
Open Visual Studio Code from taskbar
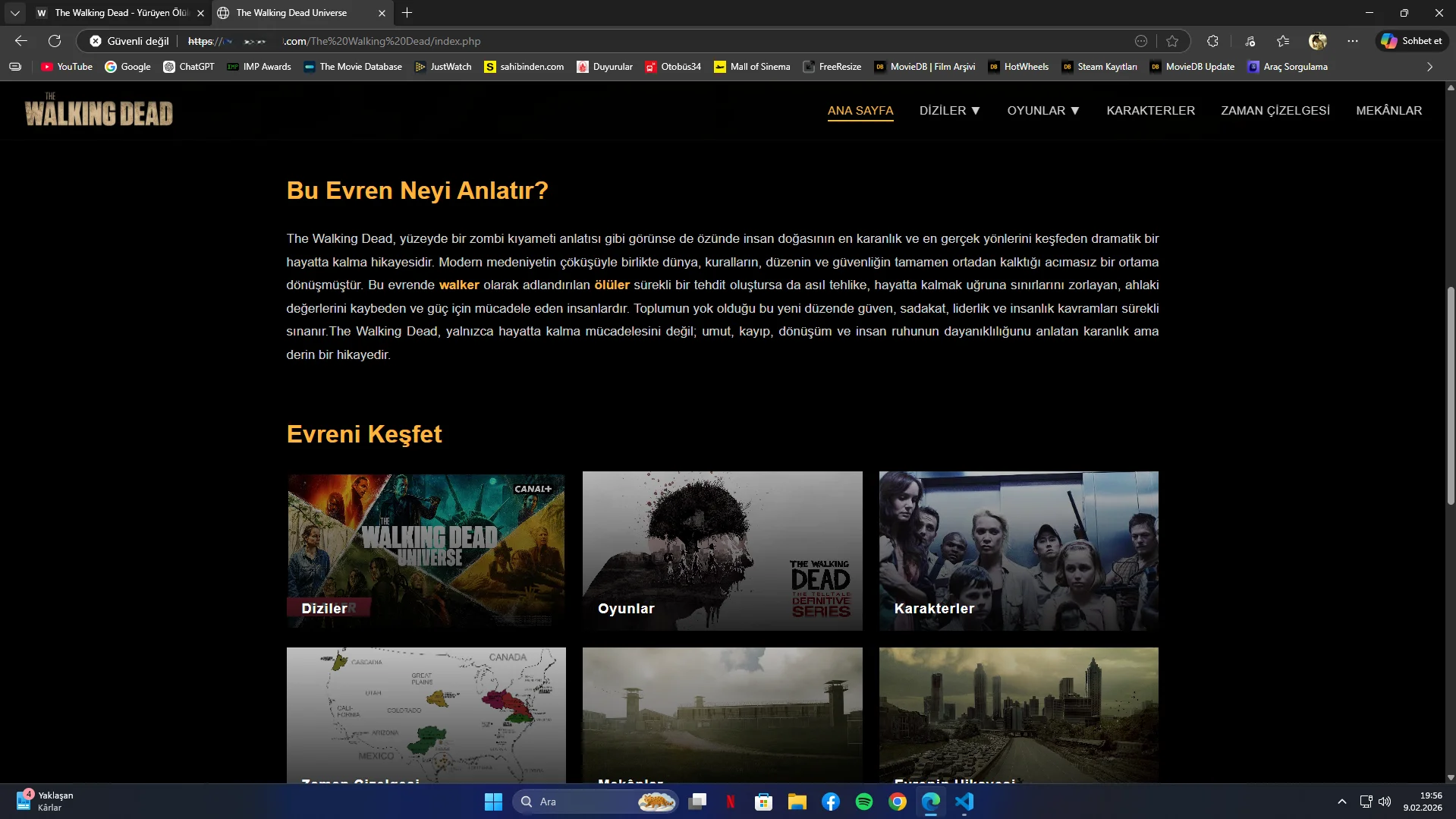click(x=964, y=802)
